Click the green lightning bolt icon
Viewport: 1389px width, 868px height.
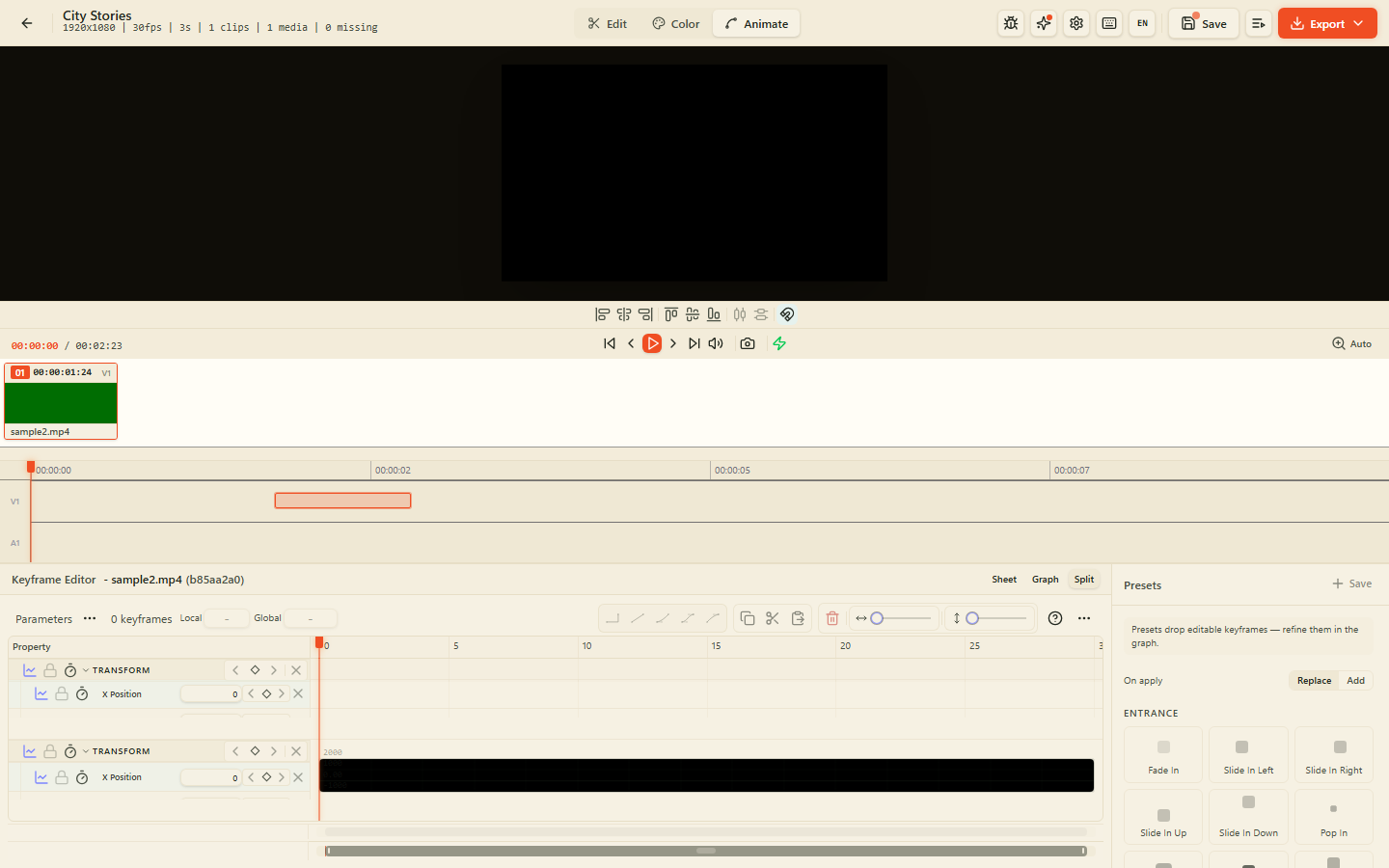click(779, 343)
